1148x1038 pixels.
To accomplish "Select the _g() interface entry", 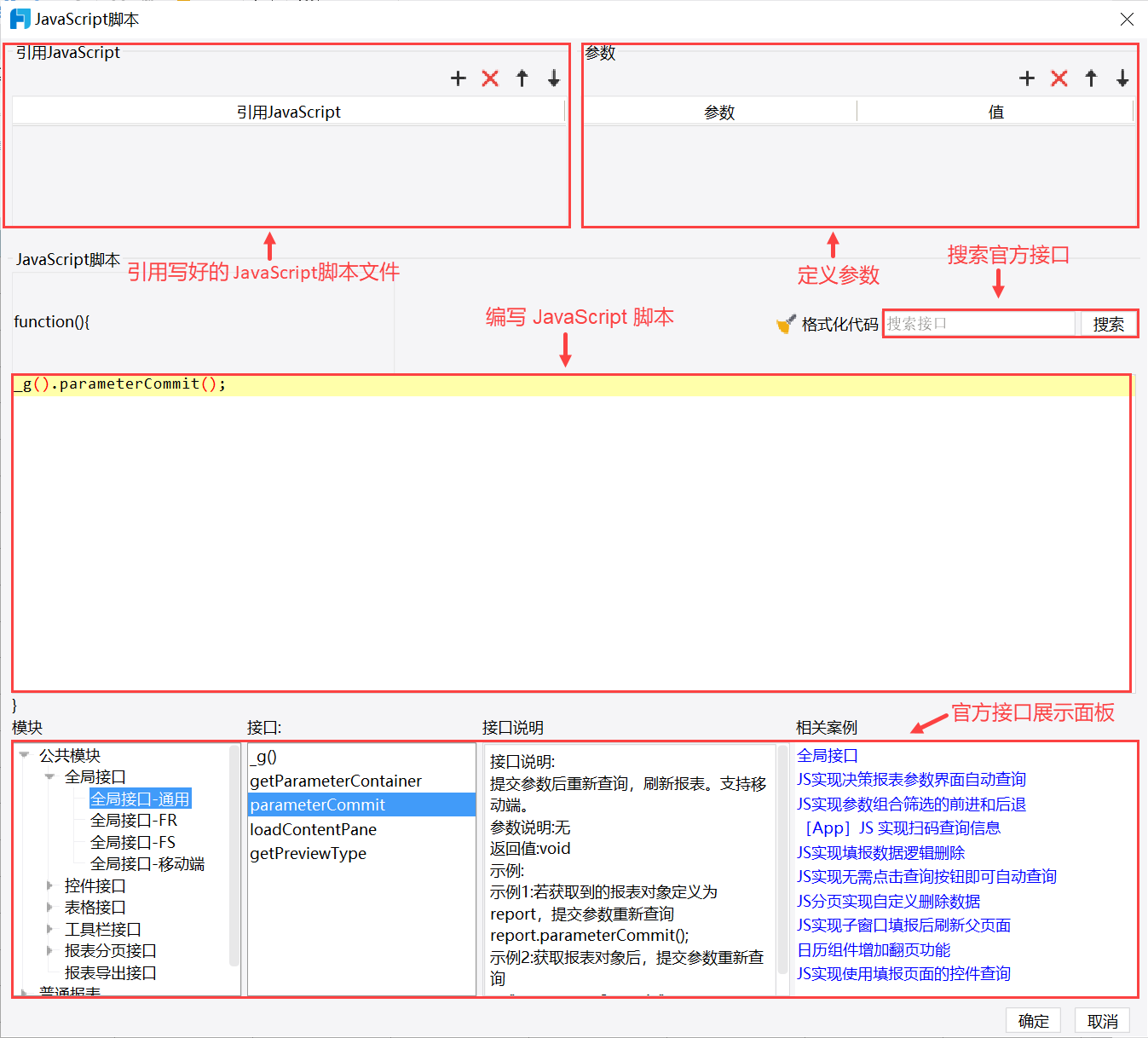I will tap(361, 757).
